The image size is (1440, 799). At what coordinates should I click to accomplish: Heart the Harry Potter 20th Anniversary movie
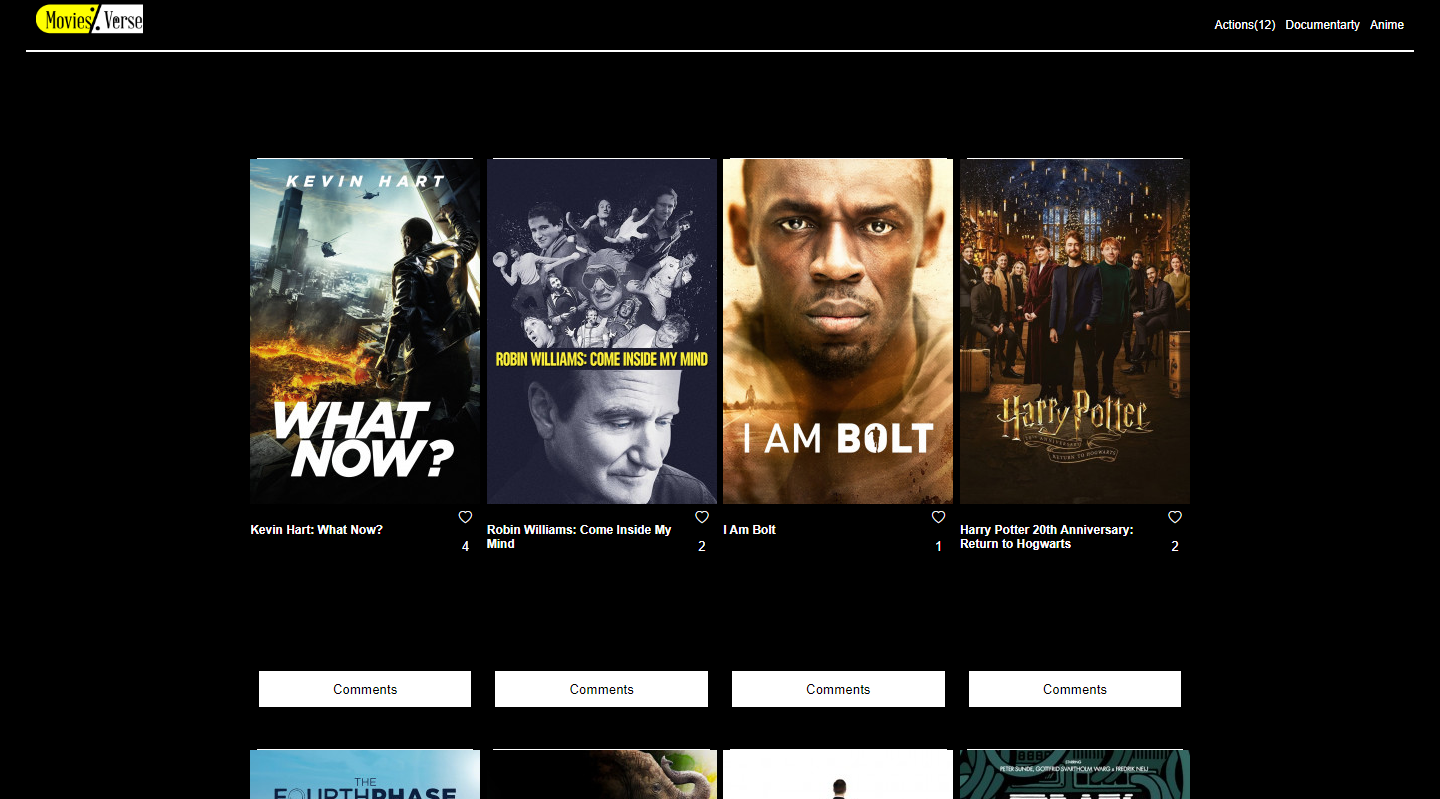(1175, 517)
